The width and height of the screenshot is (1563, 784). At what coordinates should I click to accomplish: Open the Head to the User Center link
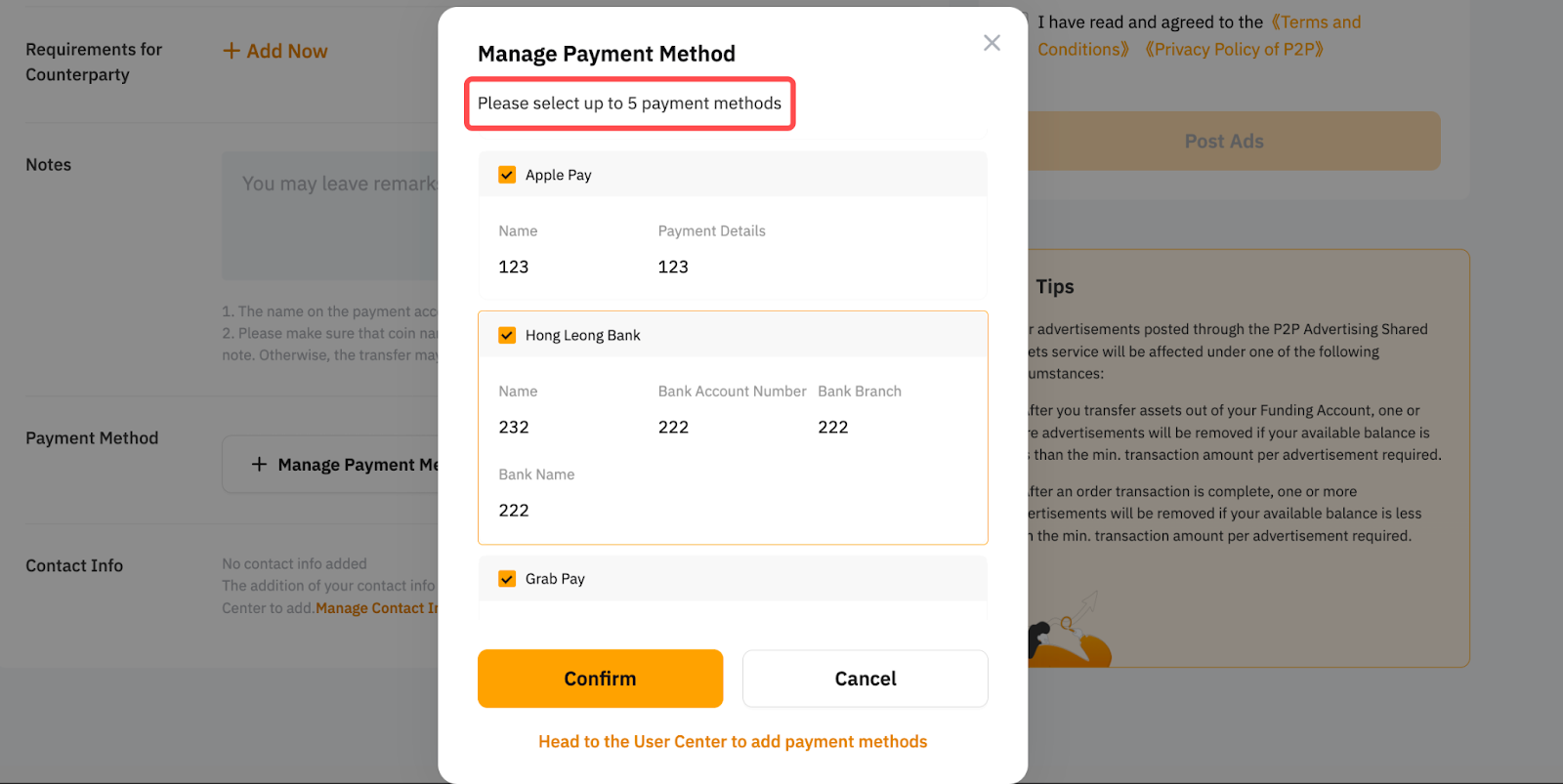click(x=733, y=742)
